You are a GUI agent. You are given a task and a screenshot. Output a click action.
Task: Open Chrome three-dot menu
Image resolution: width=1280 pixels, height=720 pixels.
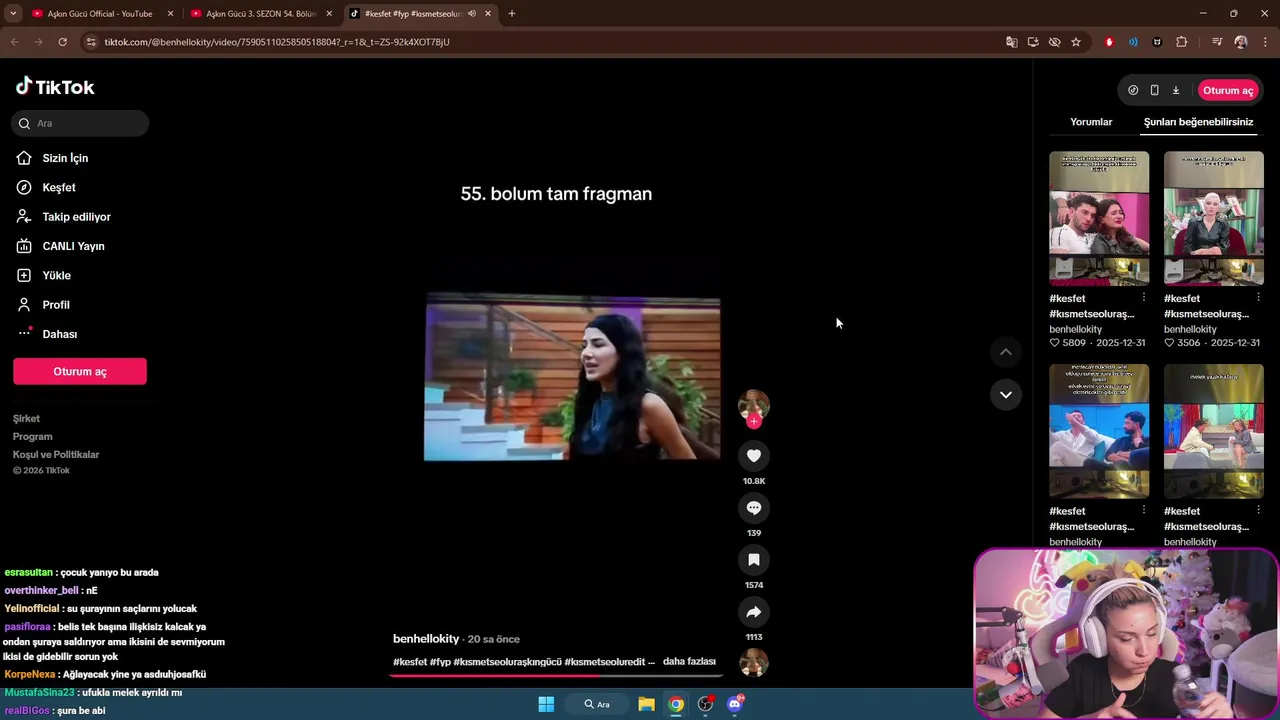pyautogui.click(x=1266, y=42)
